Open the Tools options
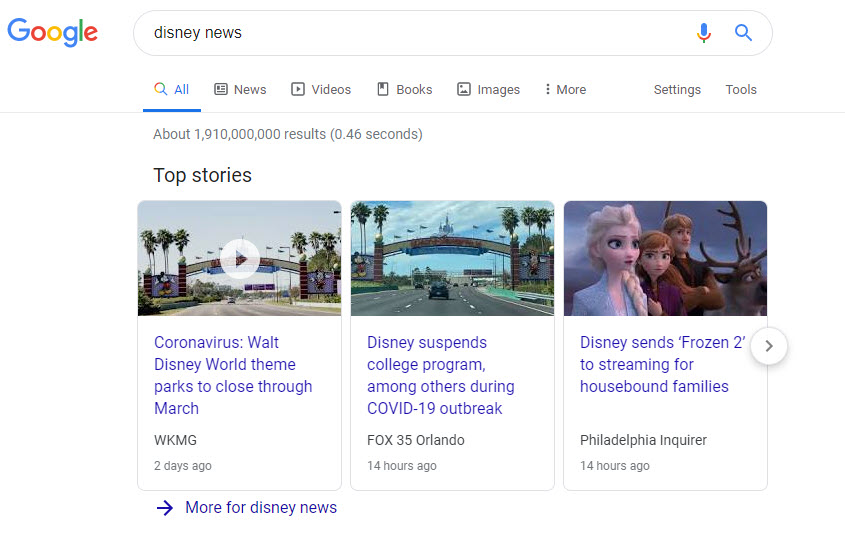 coord(741,89)
